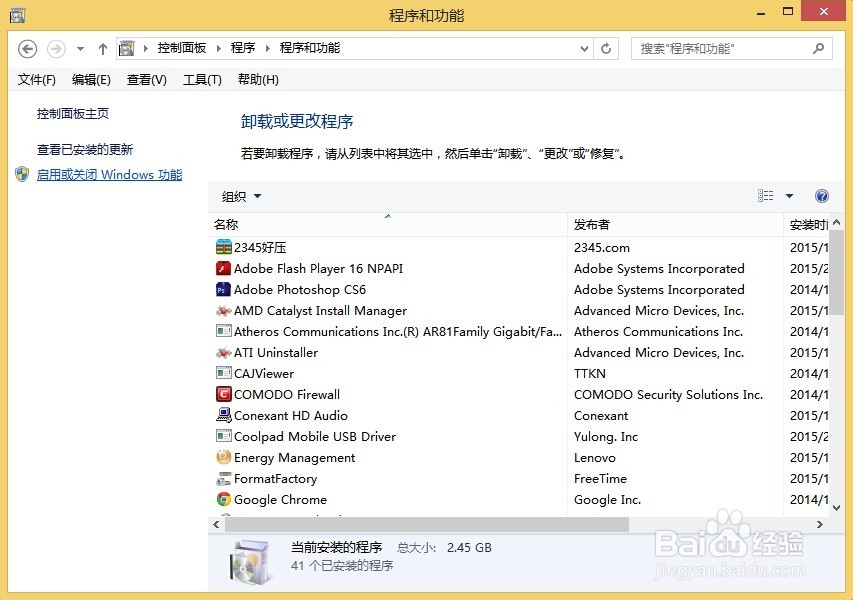The height and width of the screenshot is (600, 853).
Task: Click the change view icon
Action: tap(765, 196)
